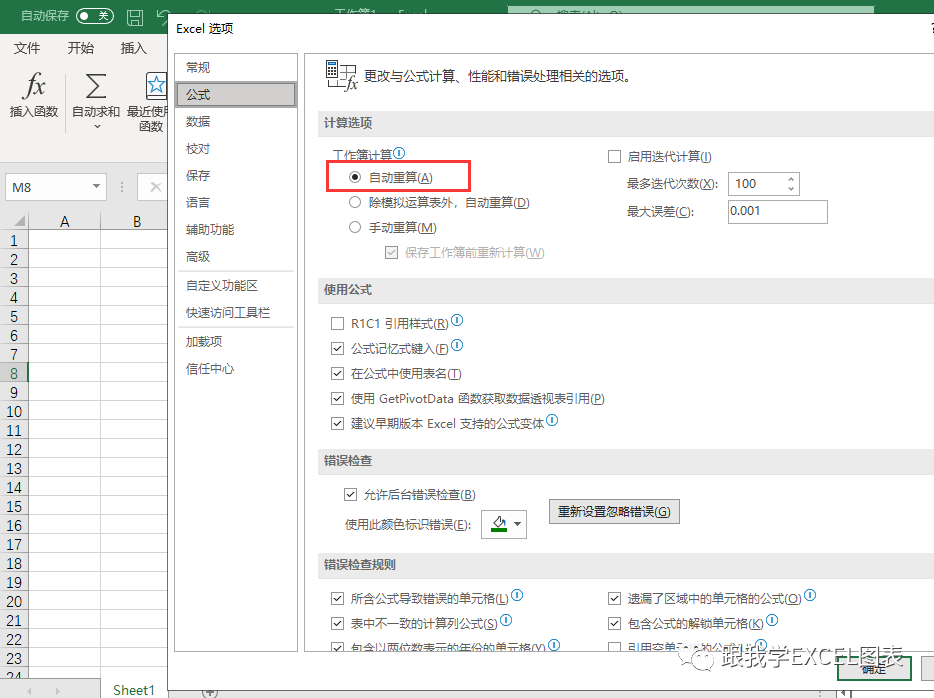The height and width of the screenshot is (698, 934).
Task: Uncheck 建议早期版本 Excel 支持的公式变体
Action: (337, 423)
